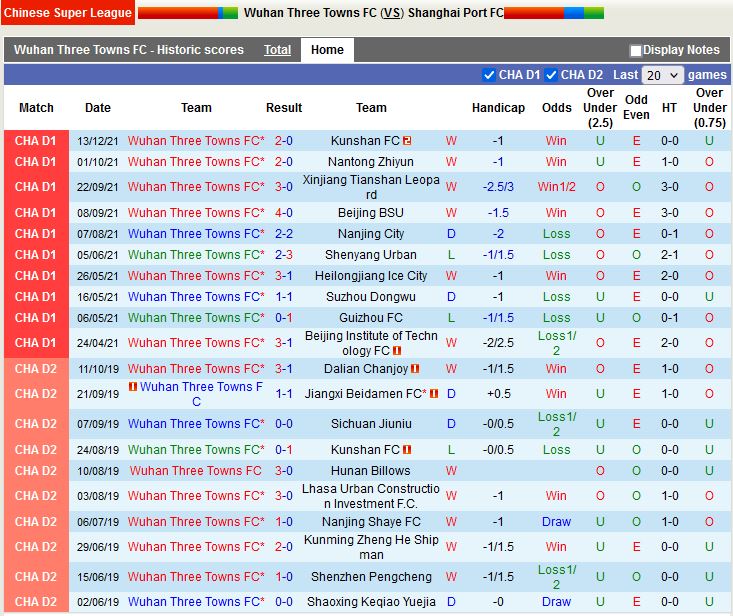The width and height of the screenshot is (733, 616).
Task: Click the red card icon next to Kunshan FC on 24/08/19
Action: click(x=407, y=450)
